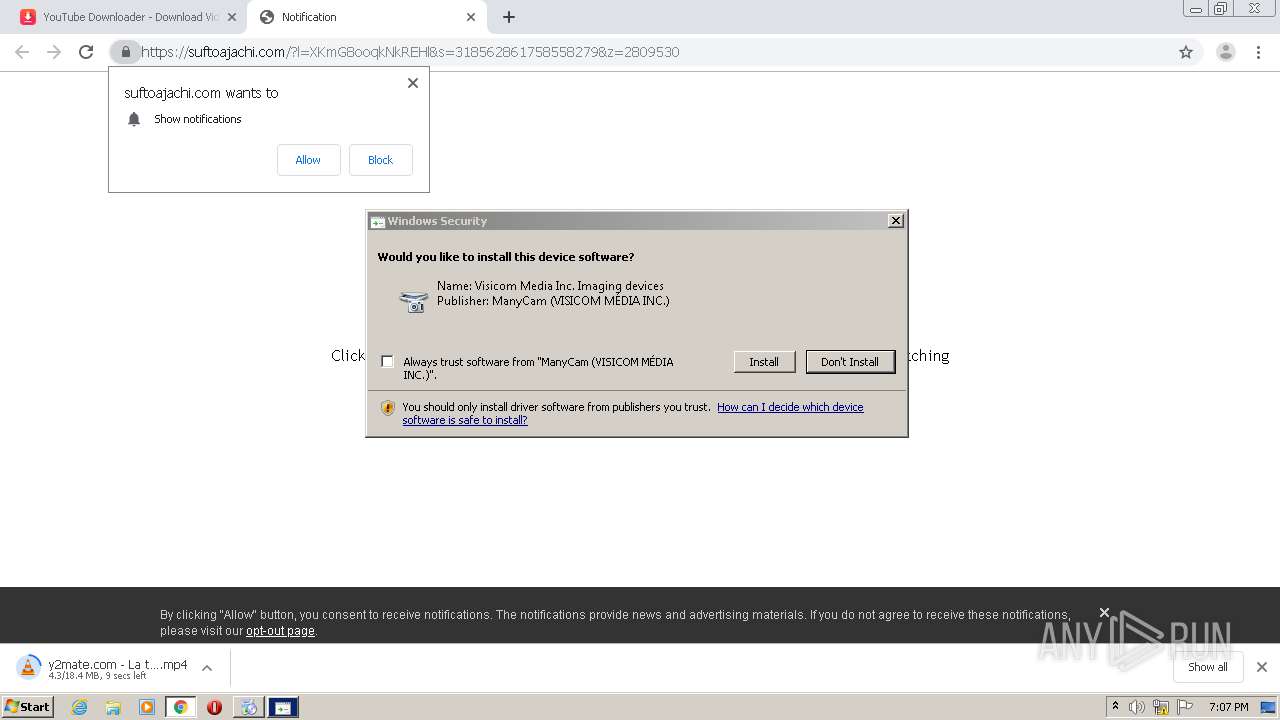Open Opera browser from taskbar
The height and width of the screenshot is (720, 1280).
click(x=214, y=707)
